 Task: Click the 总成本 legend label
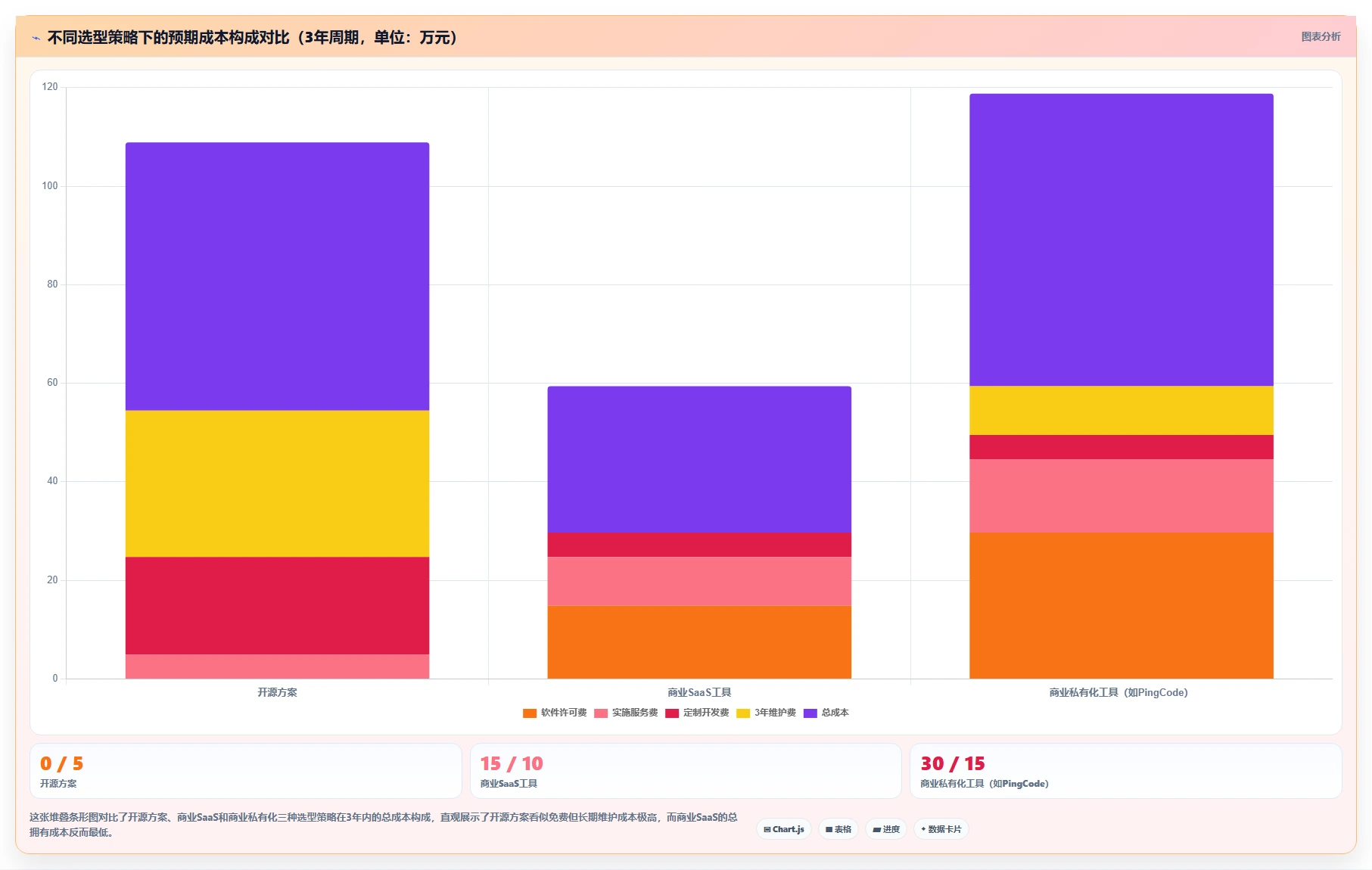click(835, 713)
